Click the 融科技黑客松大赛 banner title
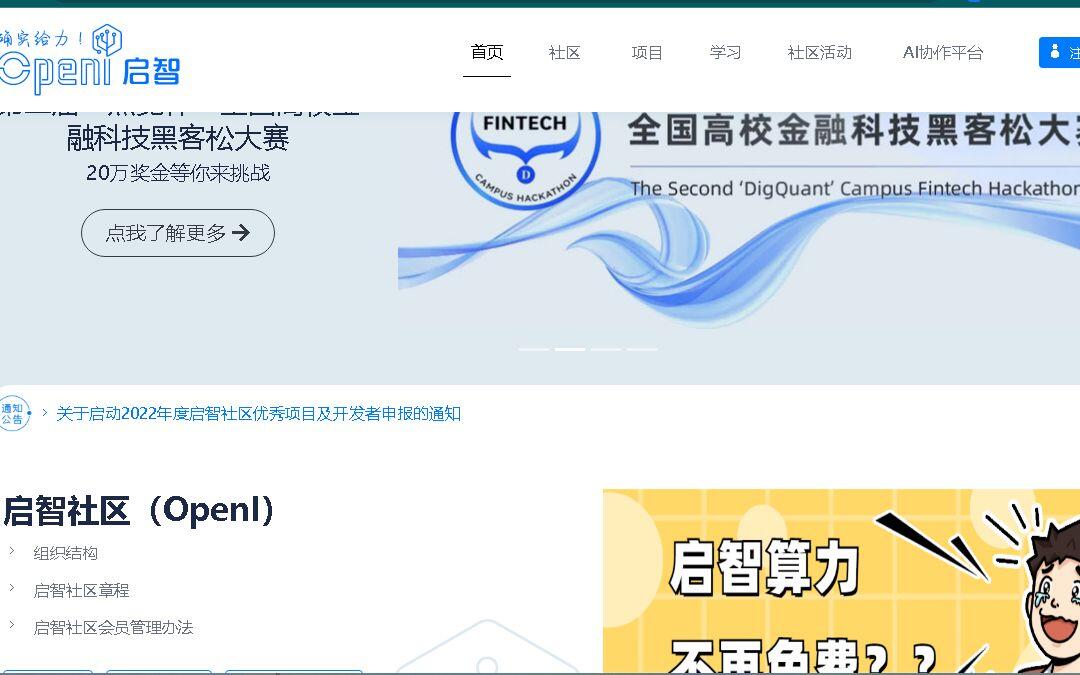The image size is (1080, 675). pos(178,138)
